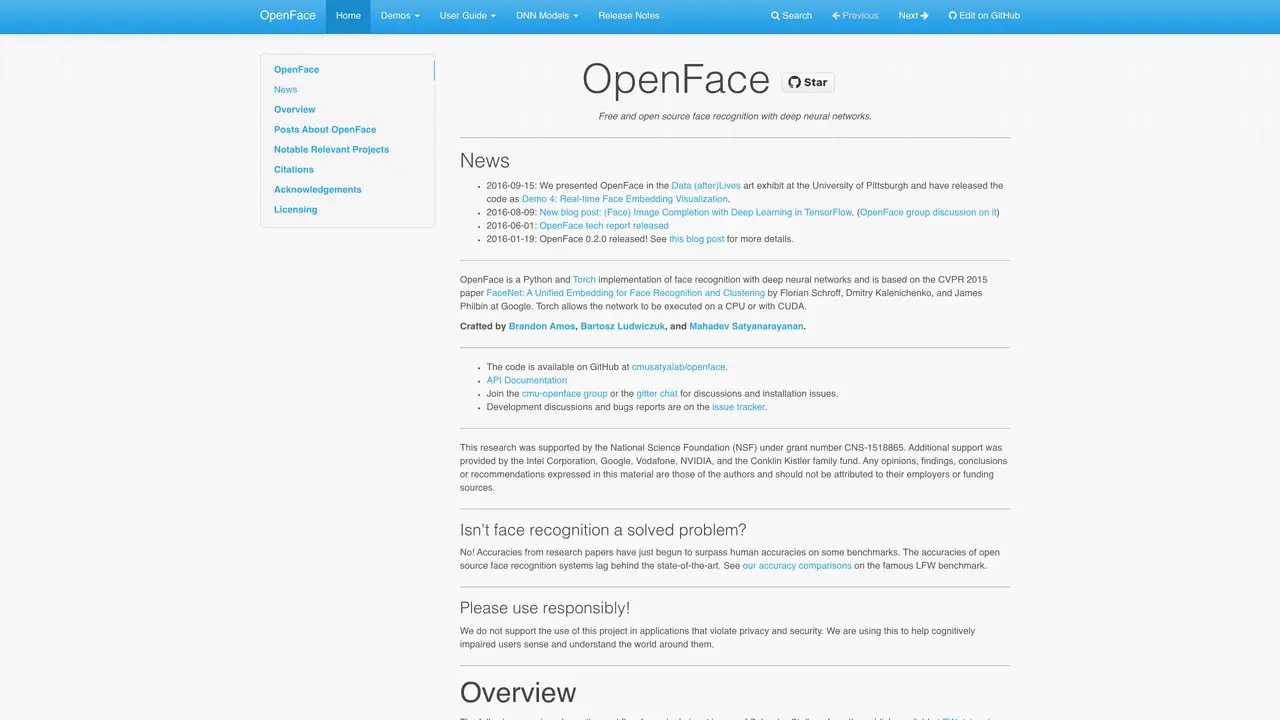Go to the Next page arrow

tap(913, 16)
